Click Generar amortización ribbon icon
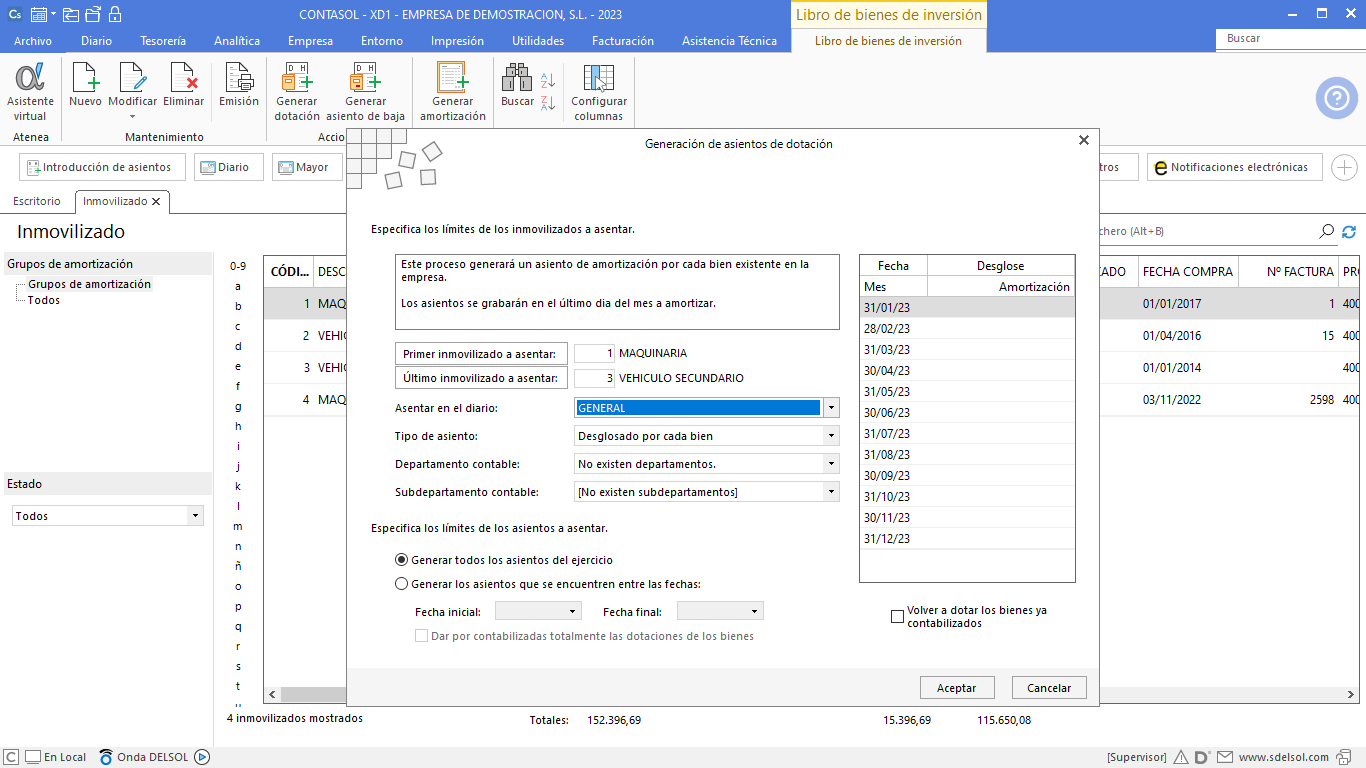Image resolution: width=1366 pixels, height=768 pixels. click(452, 90)
